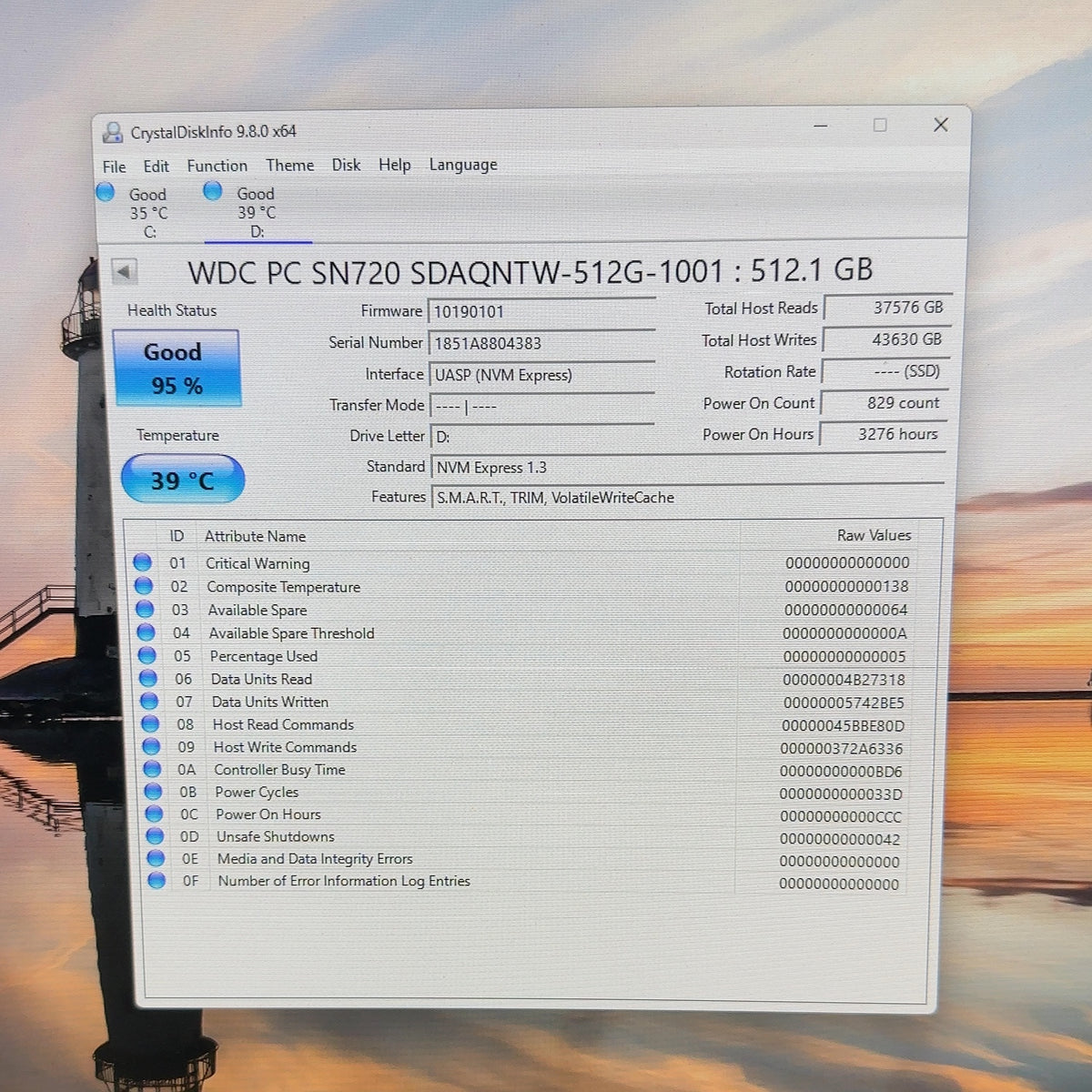Click raw value 00000004B27318
The image size is (1092, 1092).
click(x=844, y=679)
